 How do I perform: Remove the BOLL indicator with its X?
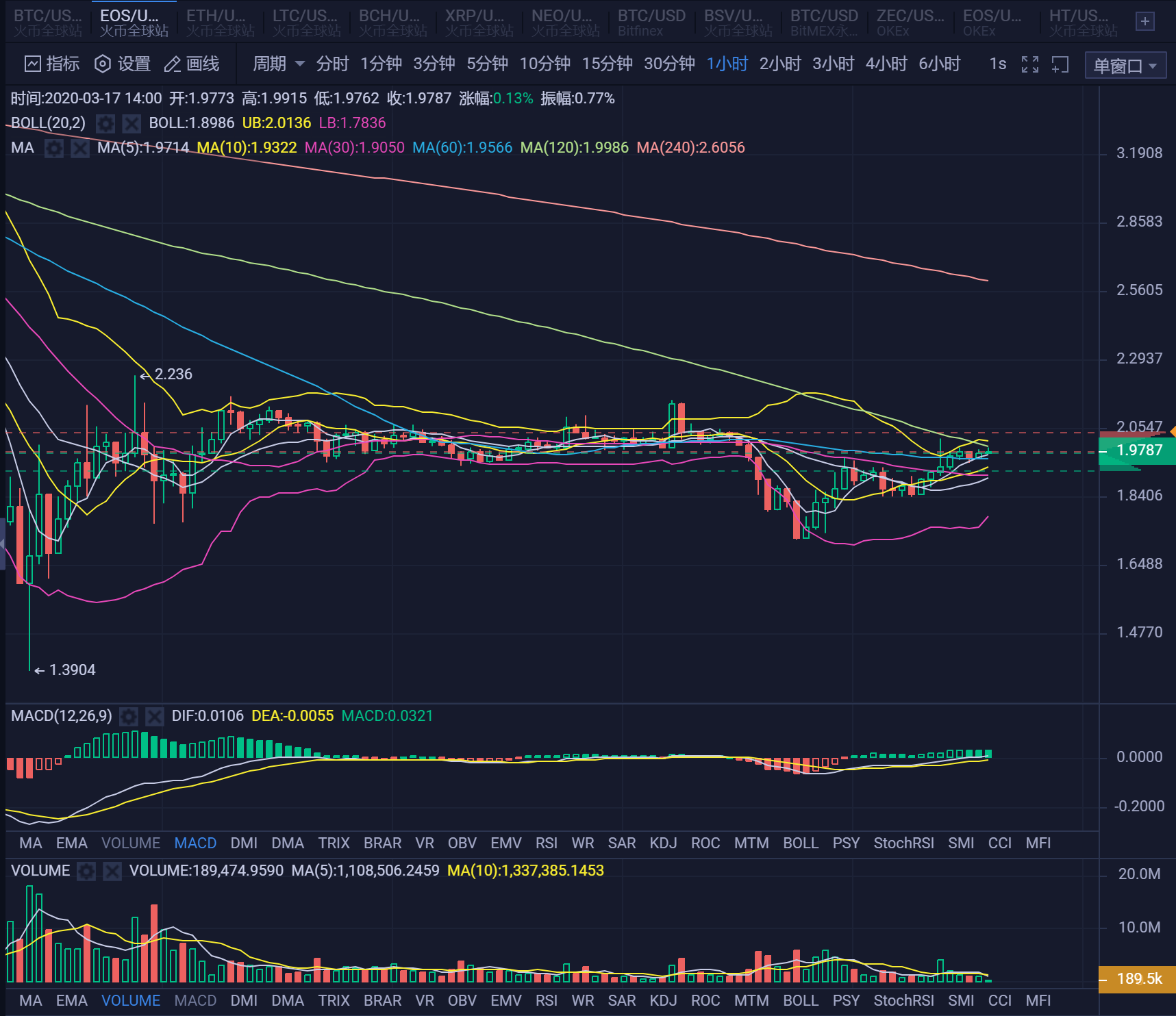point(132,123)
